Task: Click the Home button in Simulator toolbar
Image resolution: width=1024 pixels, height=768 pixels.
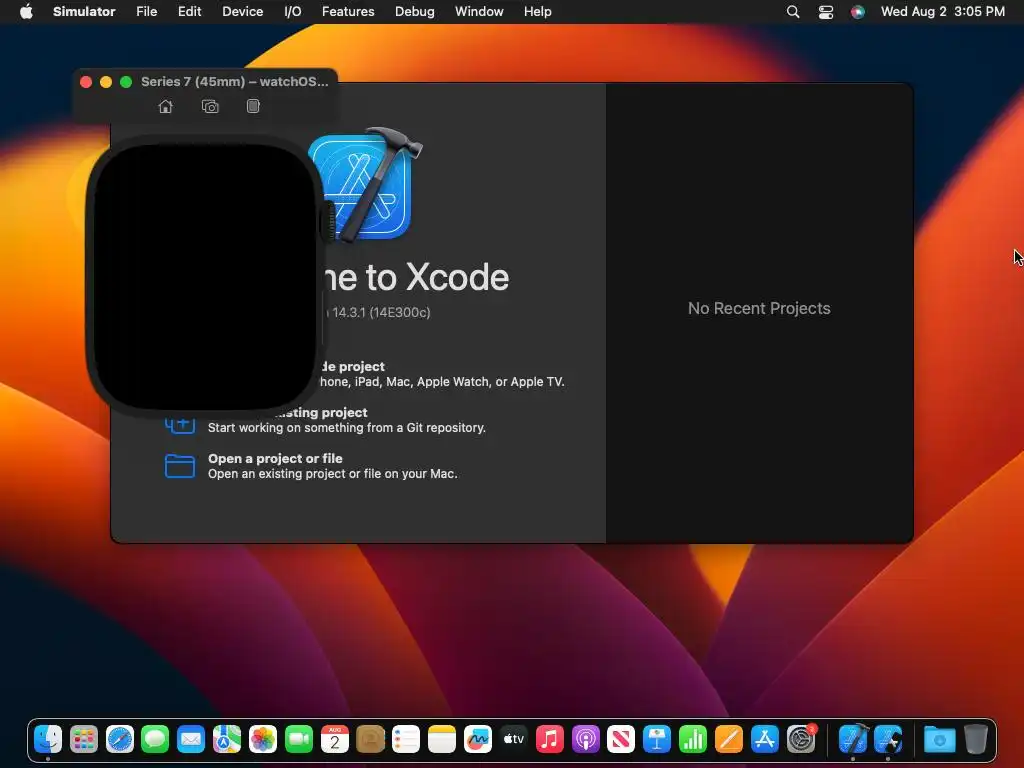Action: pos(165,106)
